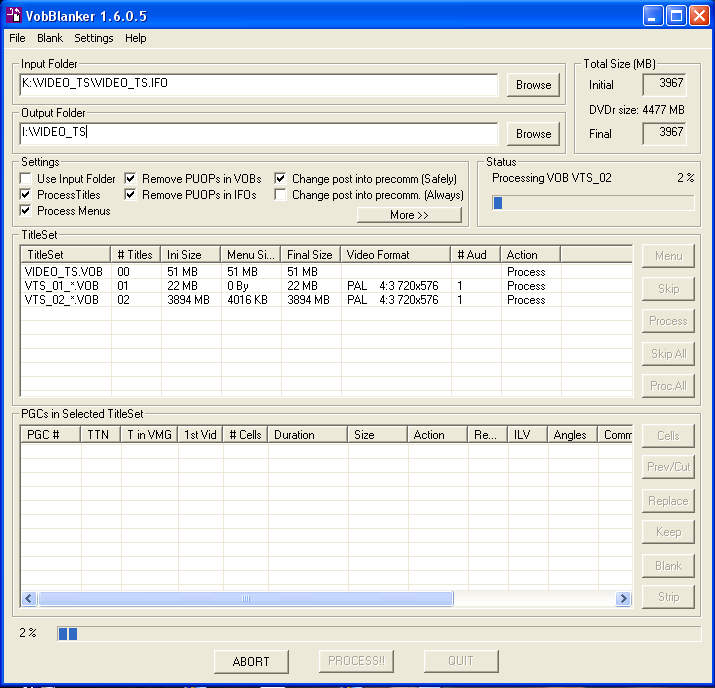Select the VTS_02_*.VOB row
Image resolution: width=715 pixels, height=688 pixels.
point(326,300)
